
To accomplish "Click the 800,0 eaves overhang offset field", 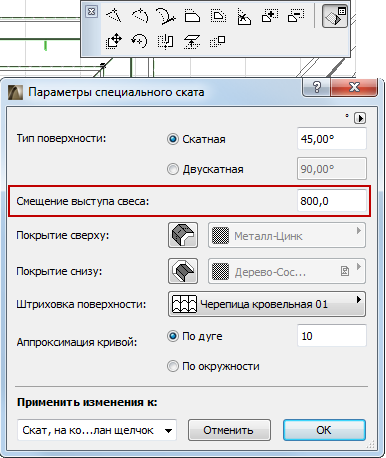I will point(332,201).
